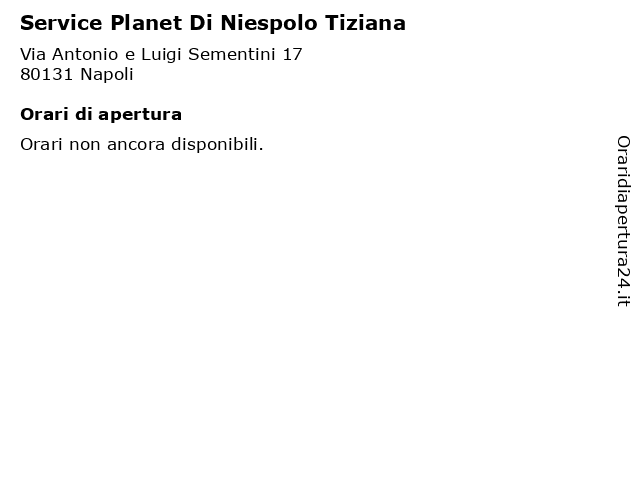Click the title Service Planet Di Niespolo Tiziana
This screenshot has height=480, width=640.
[x=213, y=23]
